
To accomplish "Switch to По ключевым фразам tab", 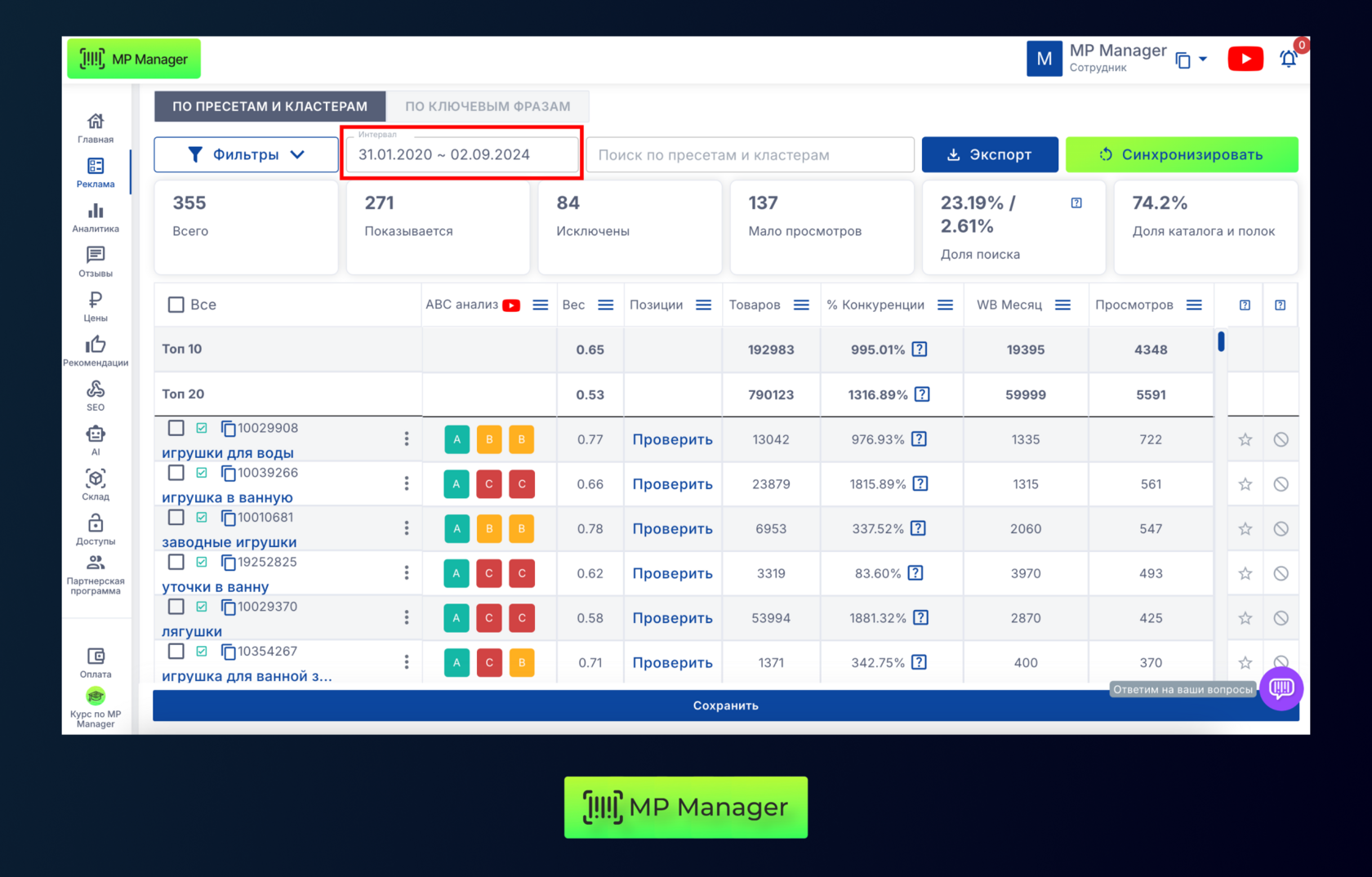I will point(488,106).
